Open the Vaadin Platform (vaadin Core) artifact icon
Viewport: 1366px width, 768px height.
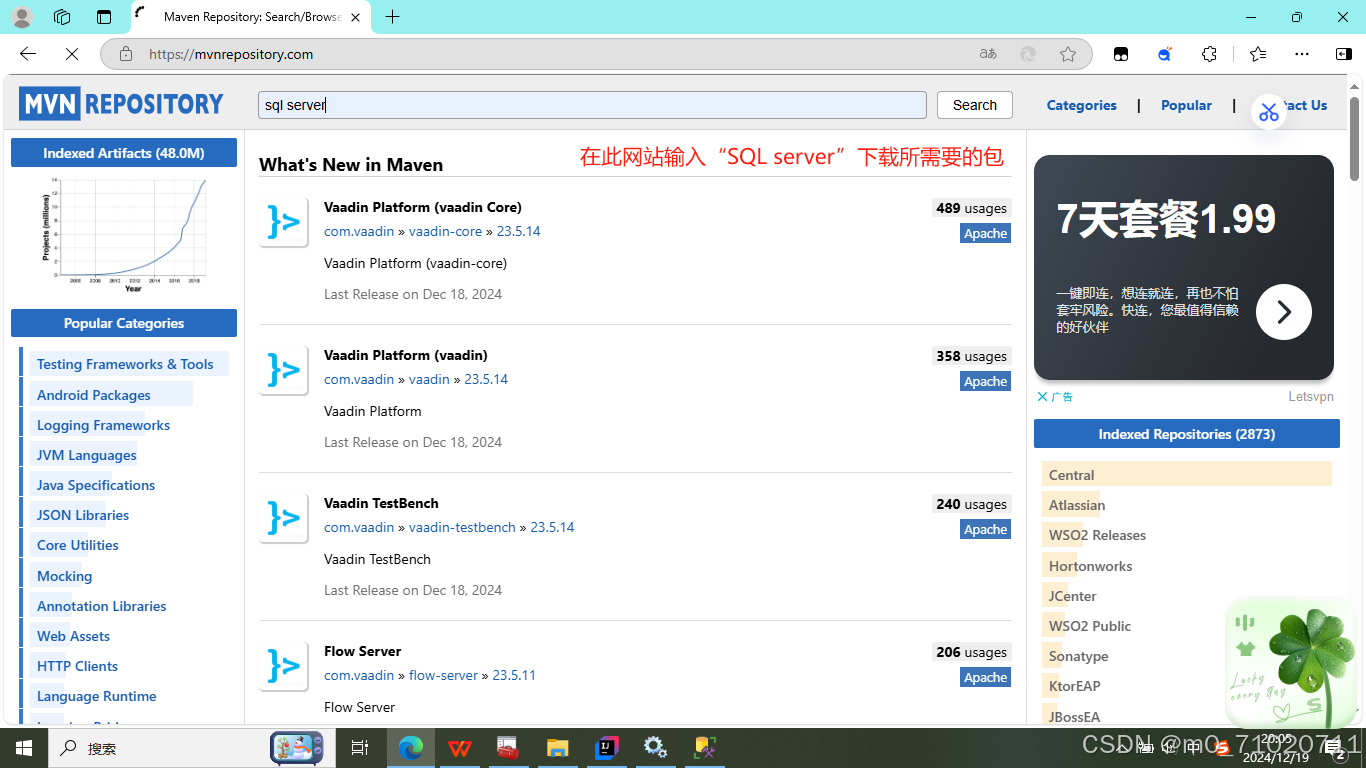[x=284, y=222]
